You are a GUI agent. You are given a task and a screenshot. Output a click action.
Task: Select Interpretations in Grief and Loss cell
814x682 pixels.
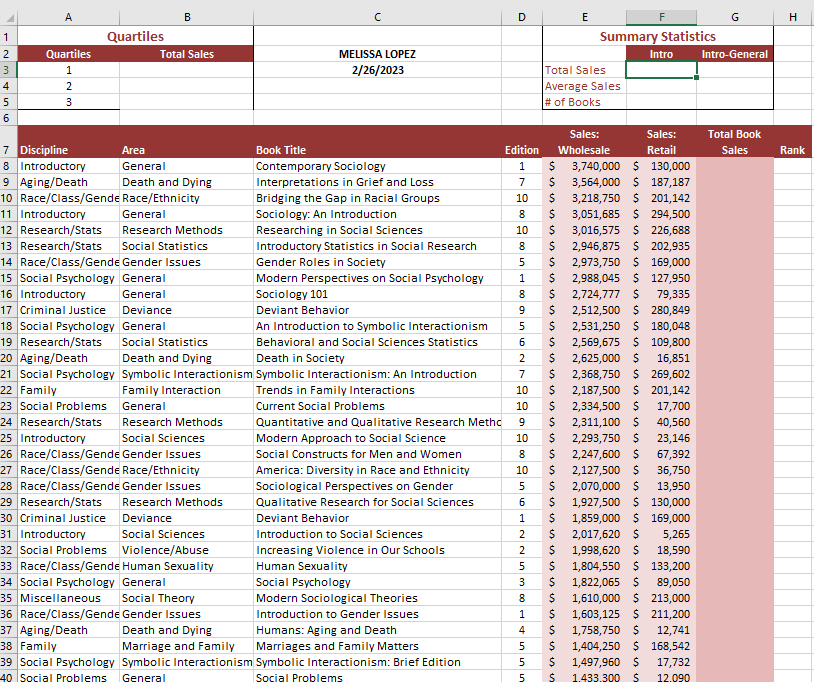pyautogui.click(x=377, y=182)
